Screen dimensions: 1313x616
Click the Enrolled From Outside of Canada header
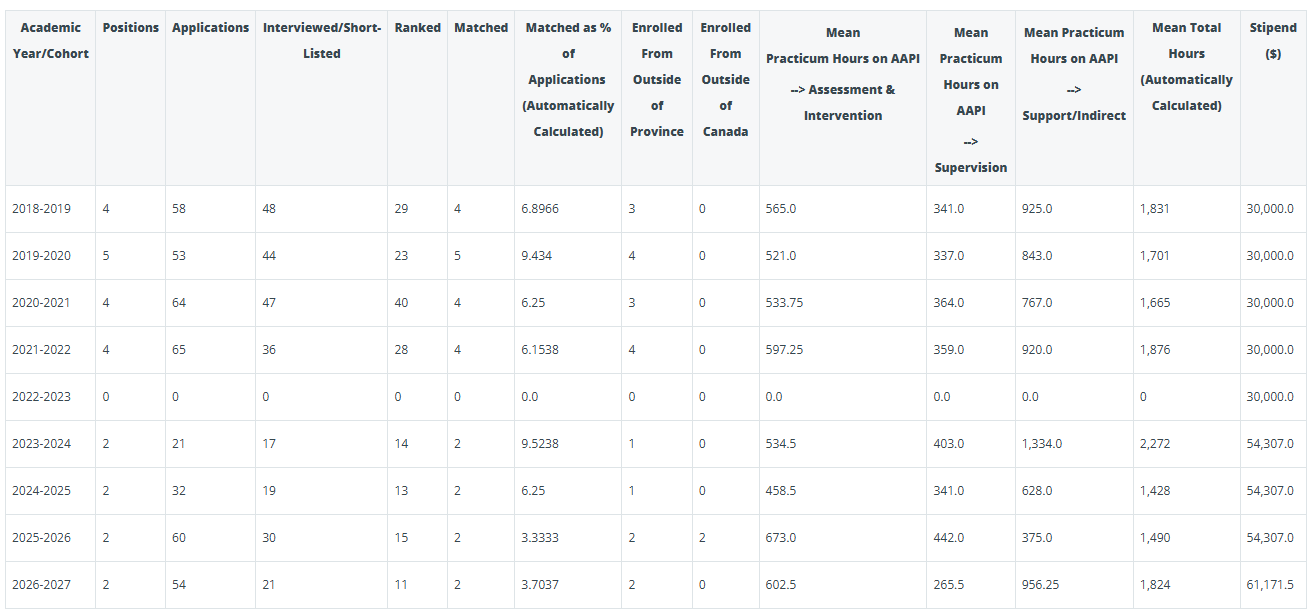point(726,79)
